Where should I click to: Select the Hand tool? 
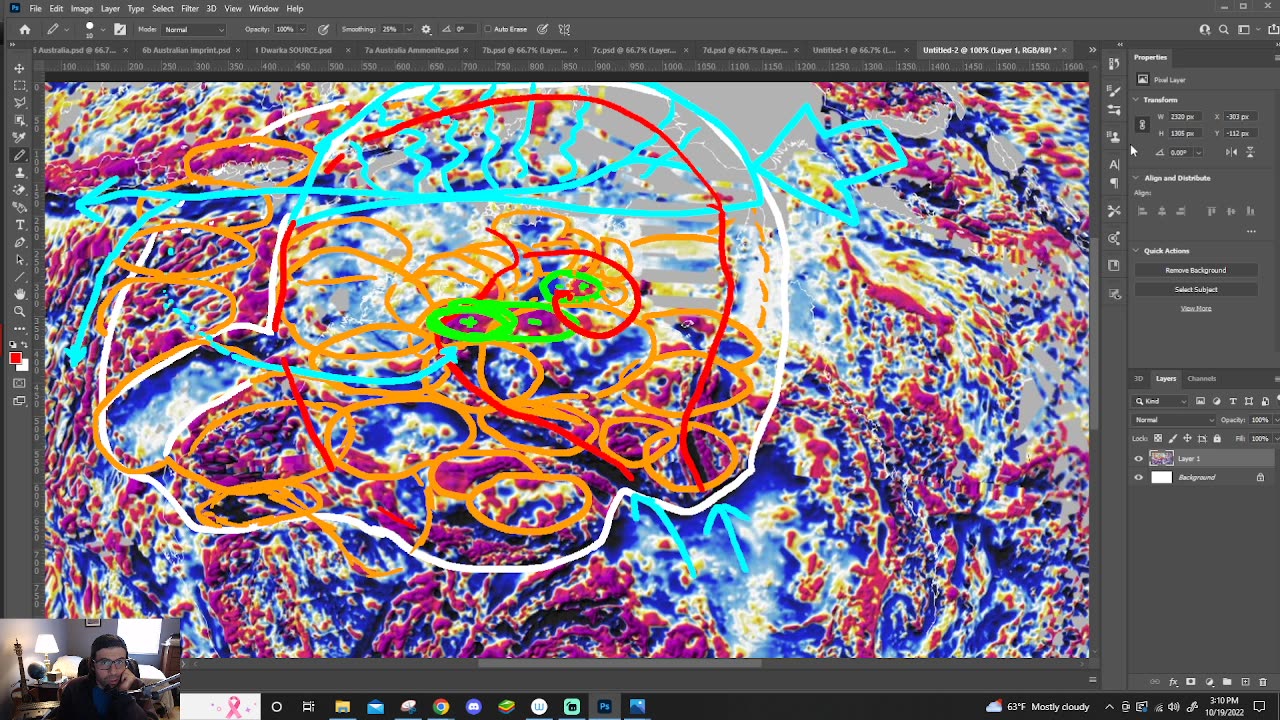tap(19, 293)
